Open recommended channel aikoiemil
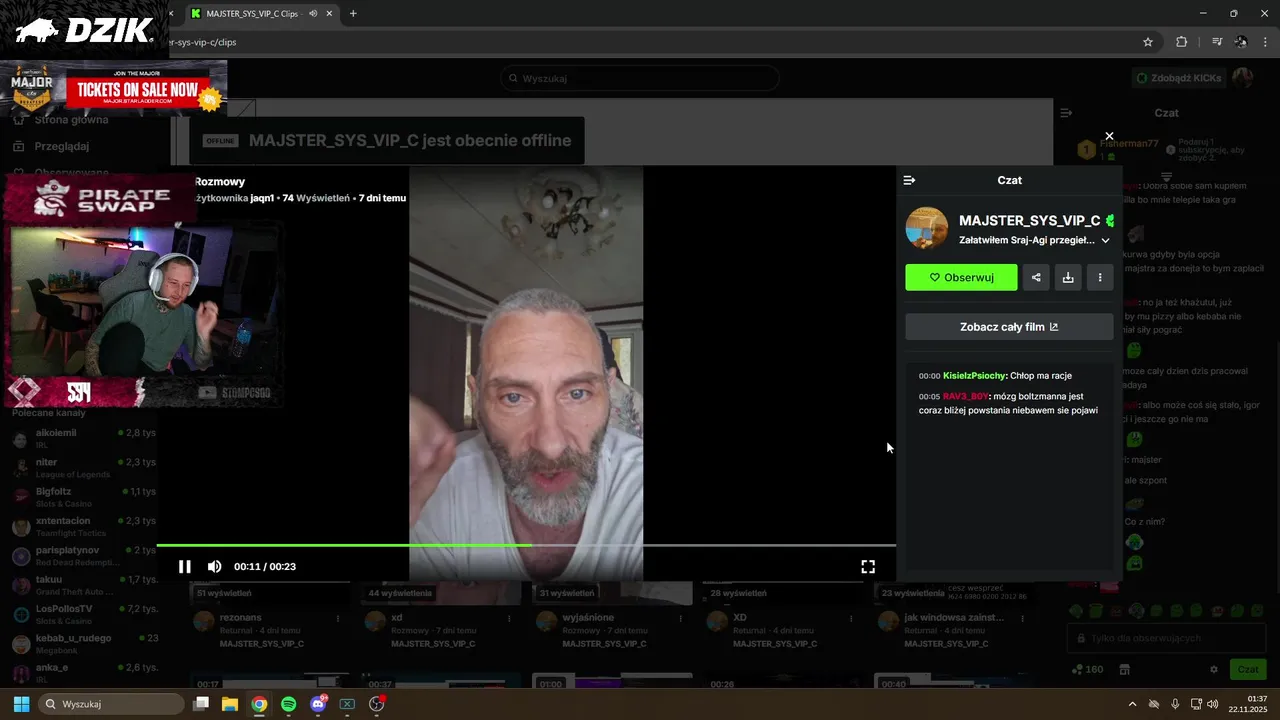The width and height of the screenshot is (1280, 720). tap(84, 438)
